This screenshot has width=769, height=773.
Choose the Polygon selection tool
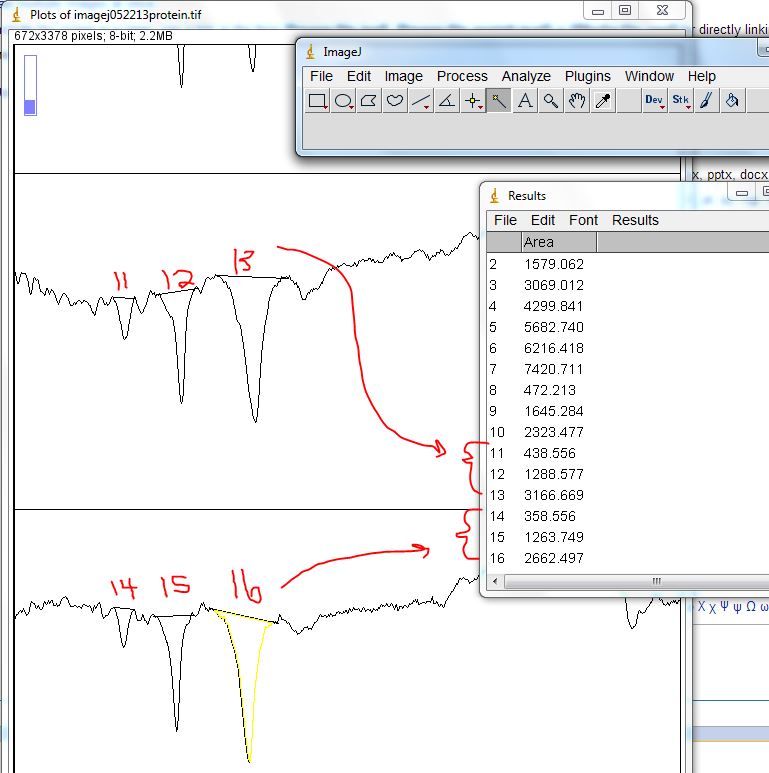(x=370, y=101)
